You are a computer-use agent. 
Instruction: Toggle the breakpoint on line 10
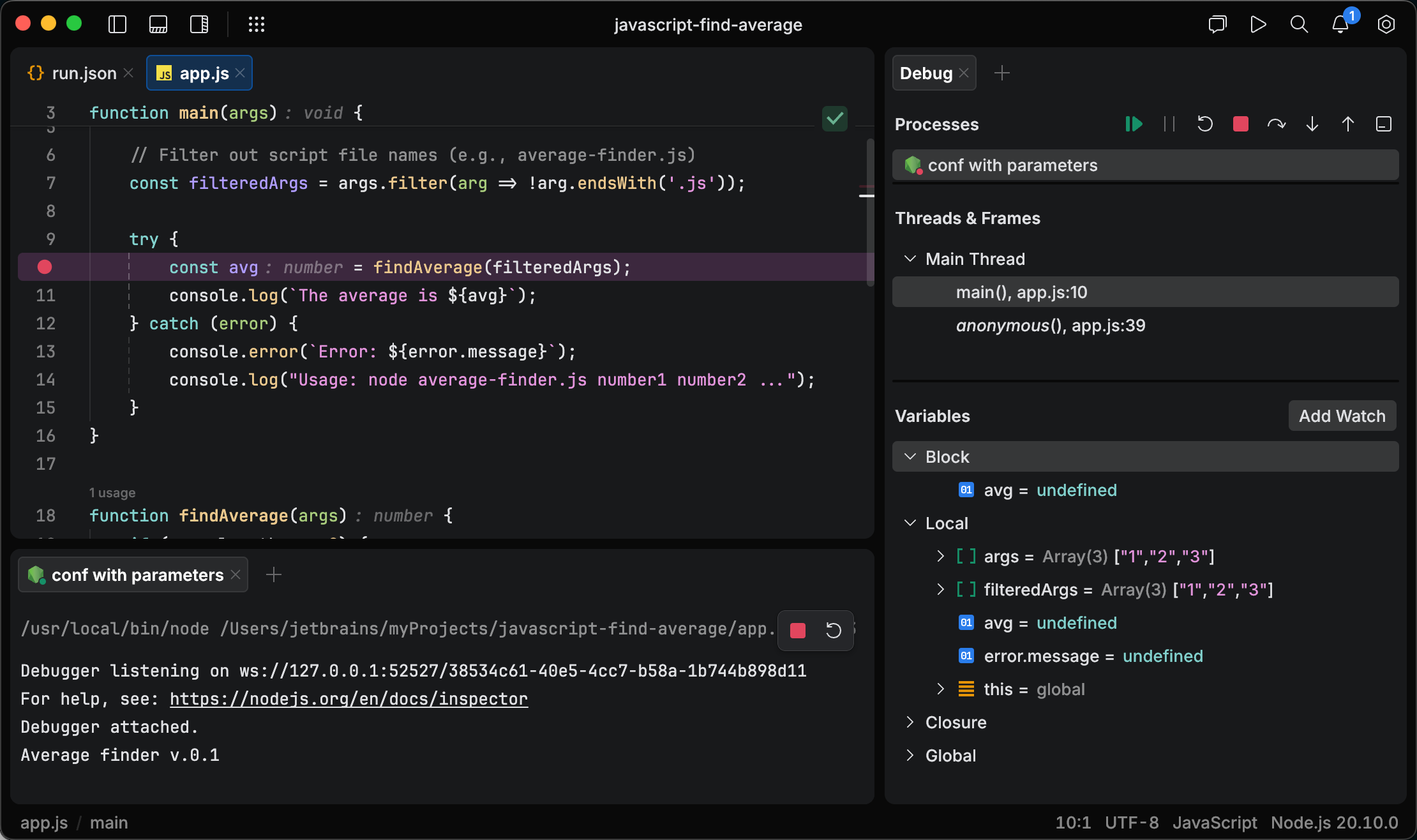(x=44, y=267)
